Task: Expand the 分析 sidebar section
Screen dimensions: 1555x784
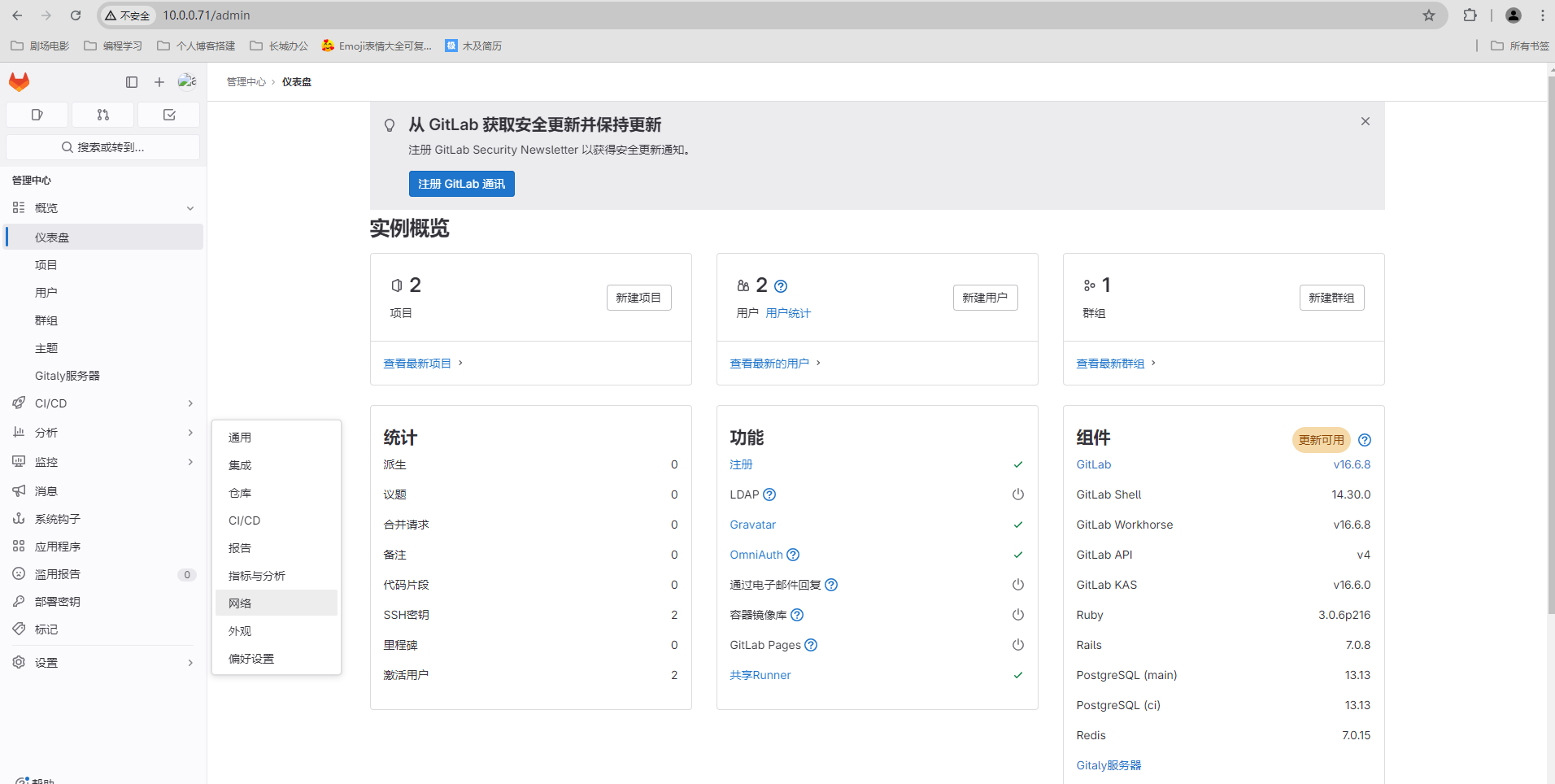Action: 103,433
